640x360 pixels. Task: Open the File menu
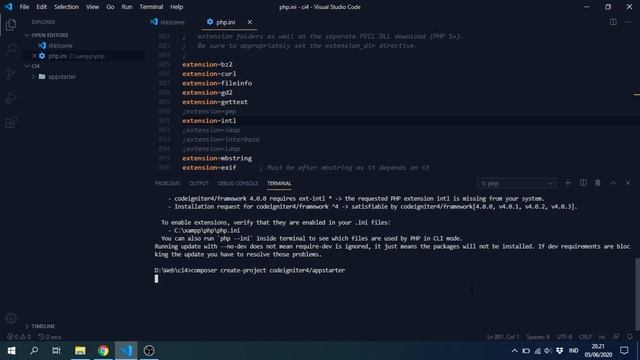point(24,7)
